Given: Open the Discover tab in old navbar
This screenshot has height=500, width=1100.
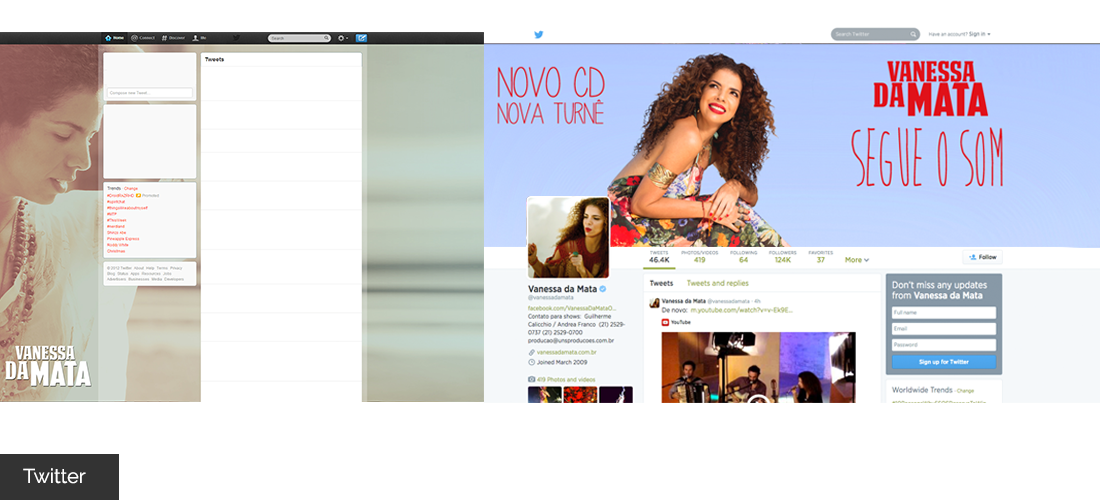Looking at the screenshot, I should click(x=173, y=38).
